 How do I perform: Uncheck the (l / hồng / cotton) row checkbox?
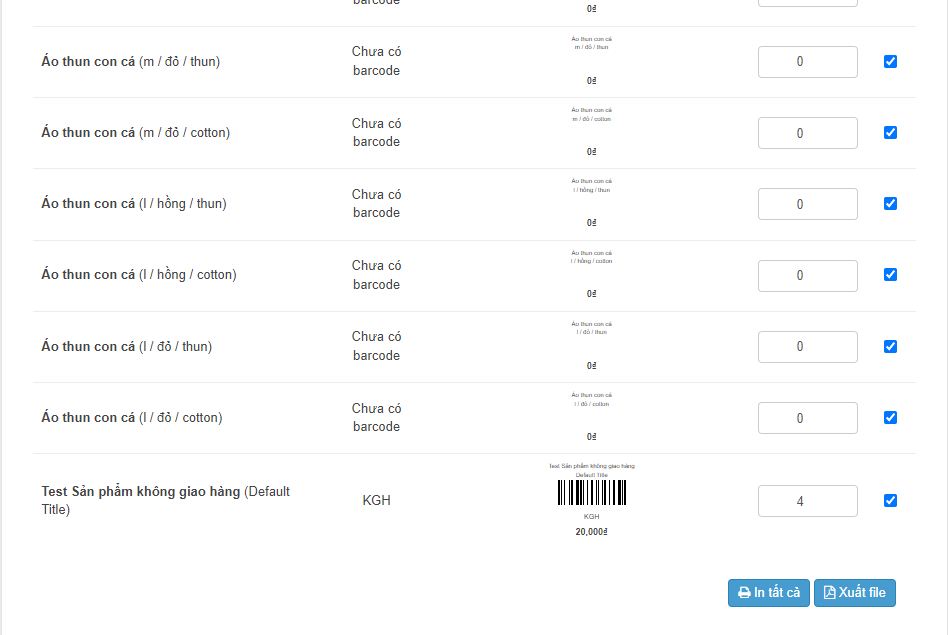pyautogui.click(x=890, y=274)
